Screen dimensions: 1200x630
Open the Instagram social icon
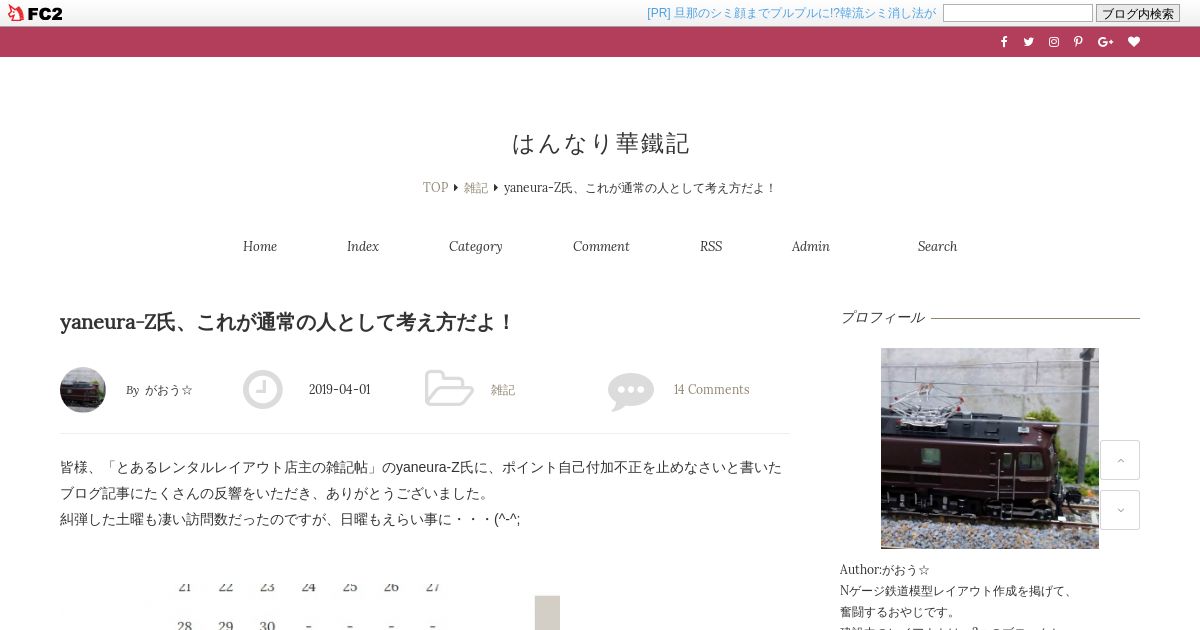click(1053, 42)
